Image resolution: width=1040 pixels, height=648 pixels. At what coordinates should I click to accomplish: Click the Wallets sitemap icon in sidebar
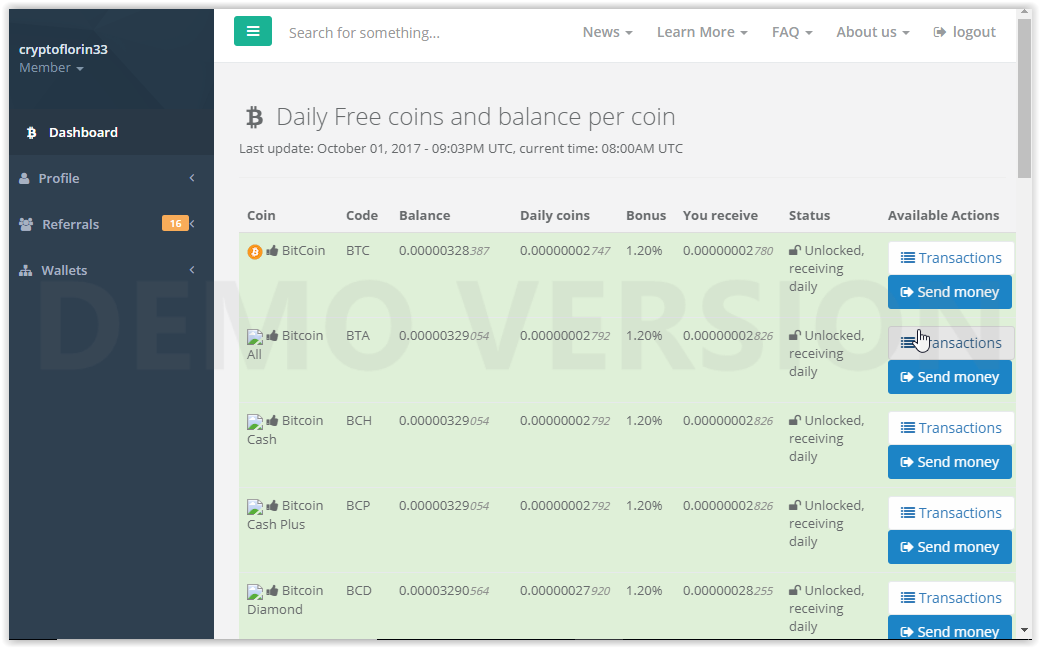pyautogui.click(x=26, y=270)
